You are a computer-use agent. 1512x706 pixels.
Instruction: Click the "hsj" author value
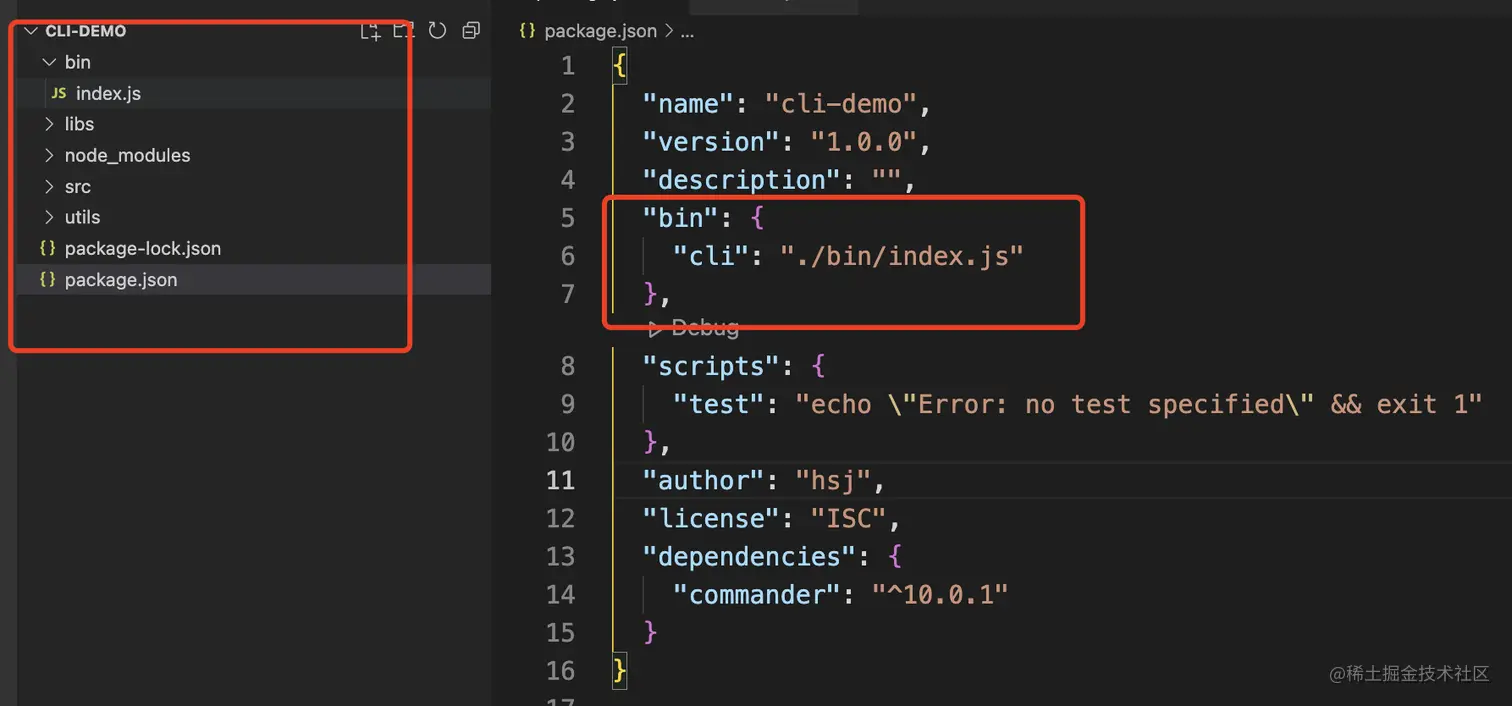(834, 480)
